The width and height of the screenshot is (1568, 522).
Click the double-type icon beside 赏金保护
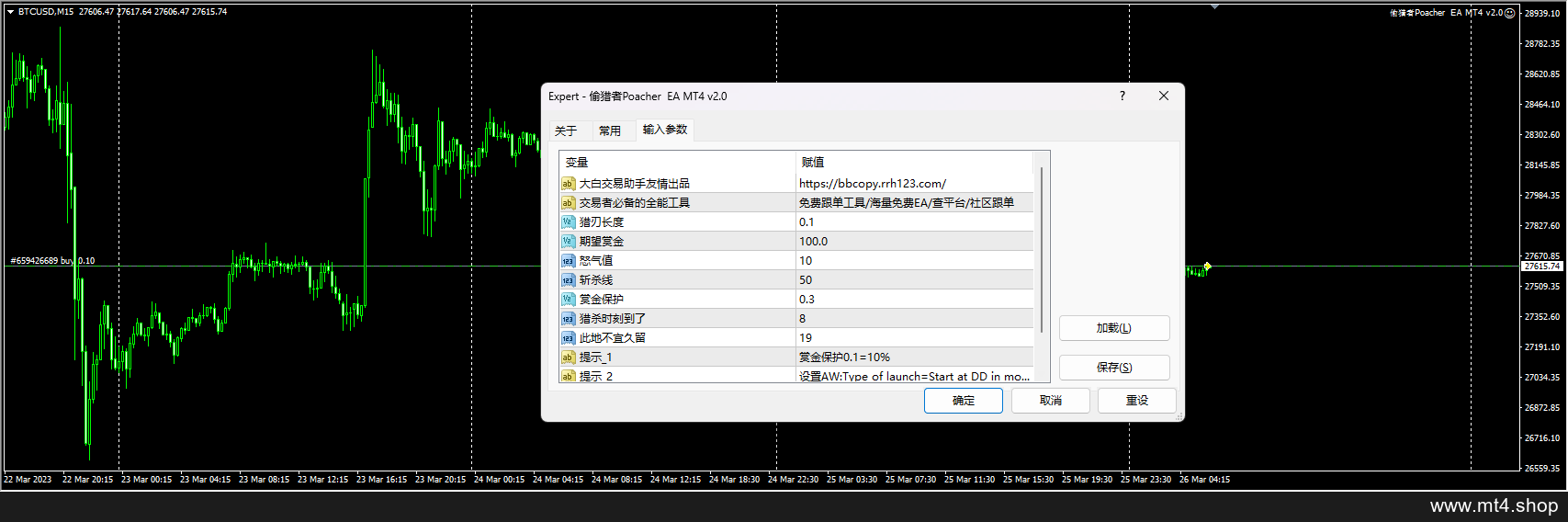568,300
